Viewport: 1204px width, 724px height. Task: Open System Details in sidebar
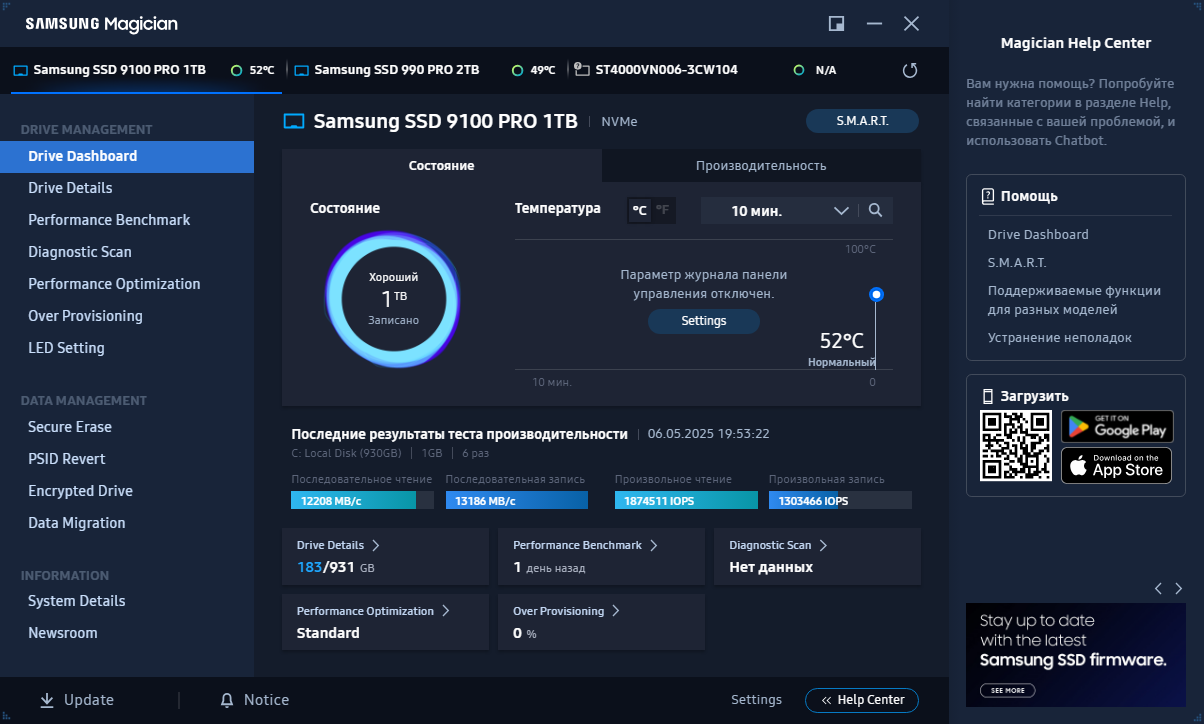pyautogui.click(x=127, y=601)
